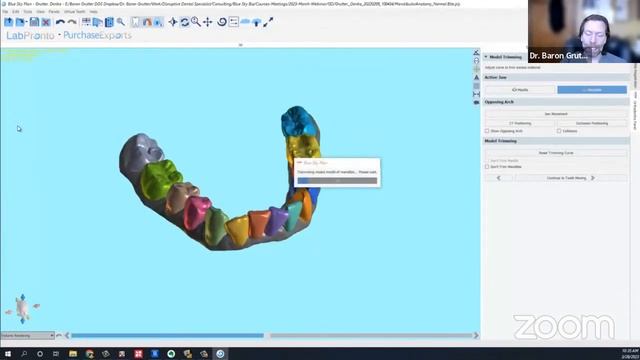Click the open-project folder toolbar icon

coord(20,22)
